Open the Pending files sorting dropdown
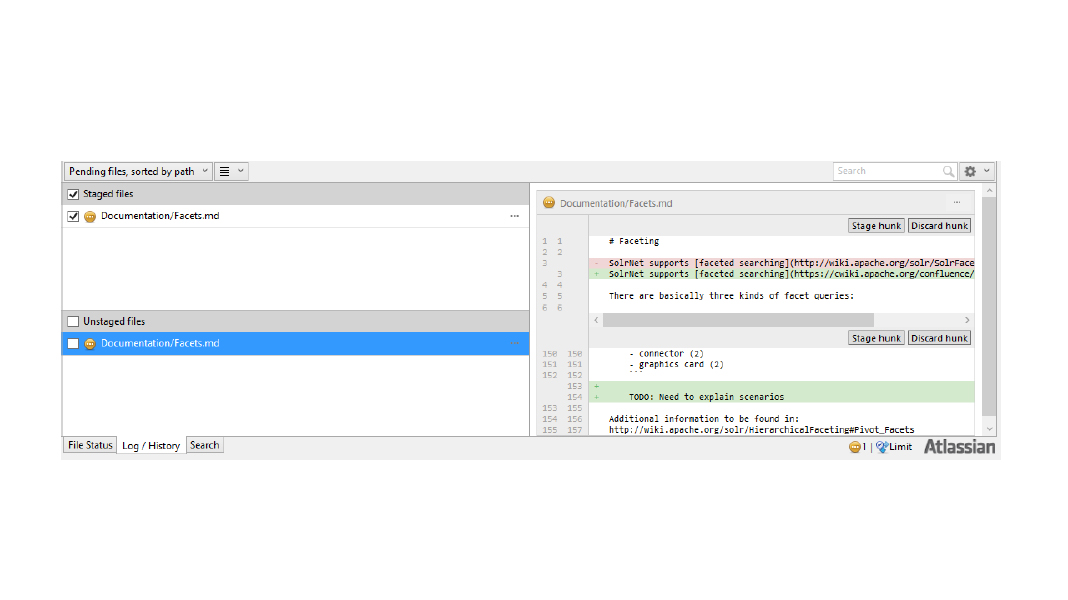1068x600 pixels. pyautogui.click(x=138, y=172)
